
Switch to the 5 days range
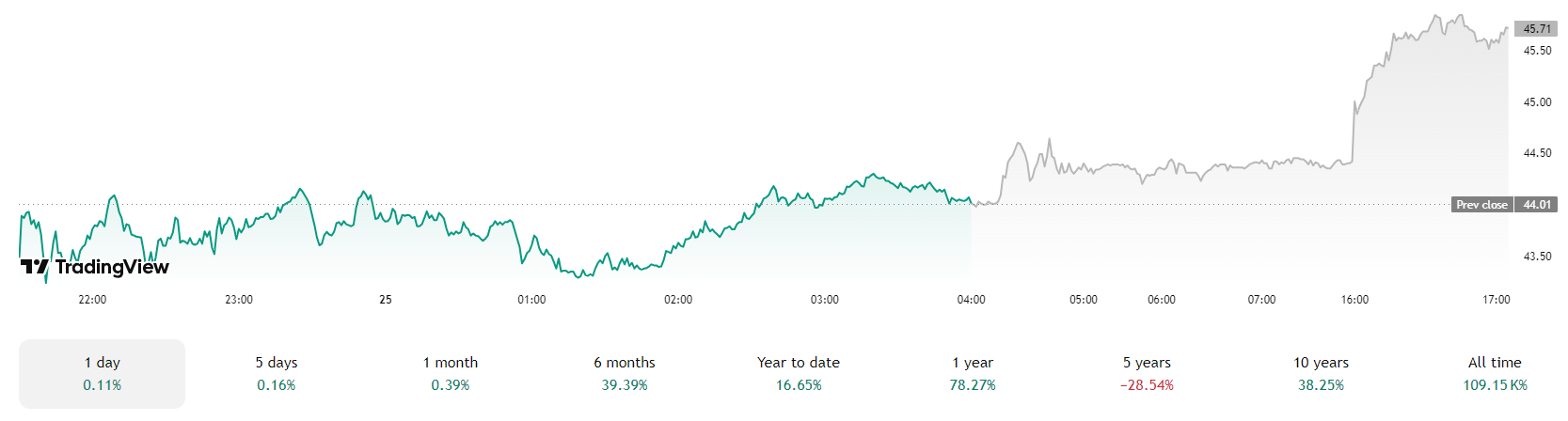[276, 373]
